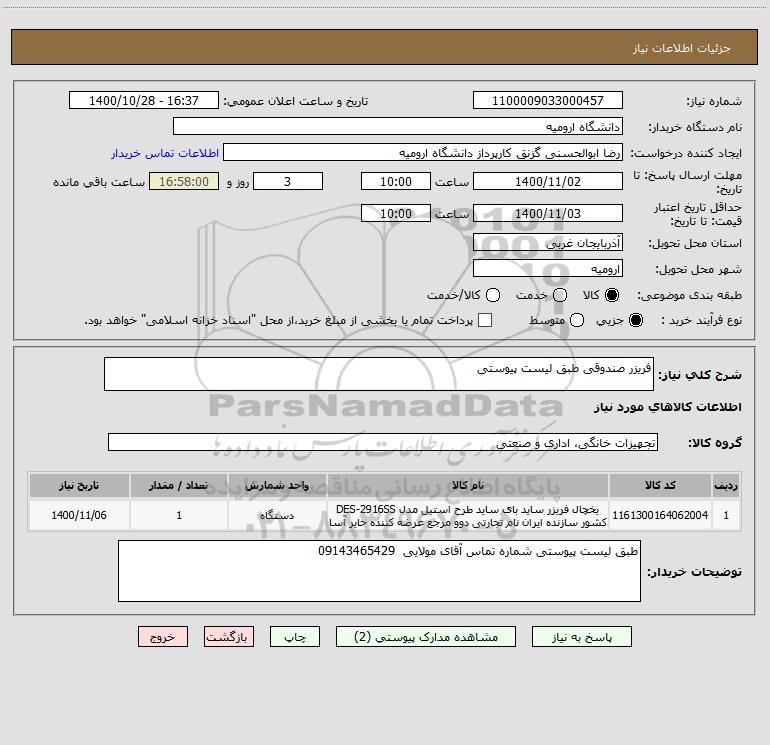
Task: Click the request creator field رضا ابوالحسنی
Action: click(423, 152)
